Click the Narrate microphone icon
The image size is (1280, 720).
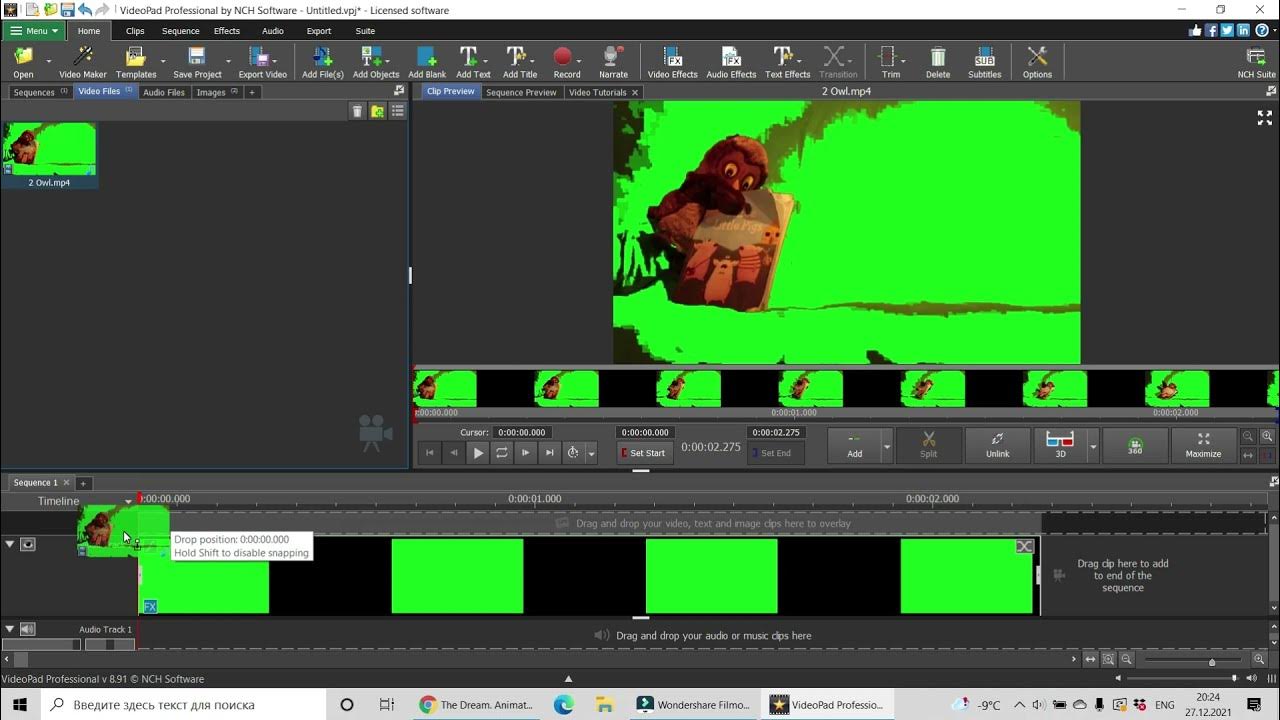(613, 62)
